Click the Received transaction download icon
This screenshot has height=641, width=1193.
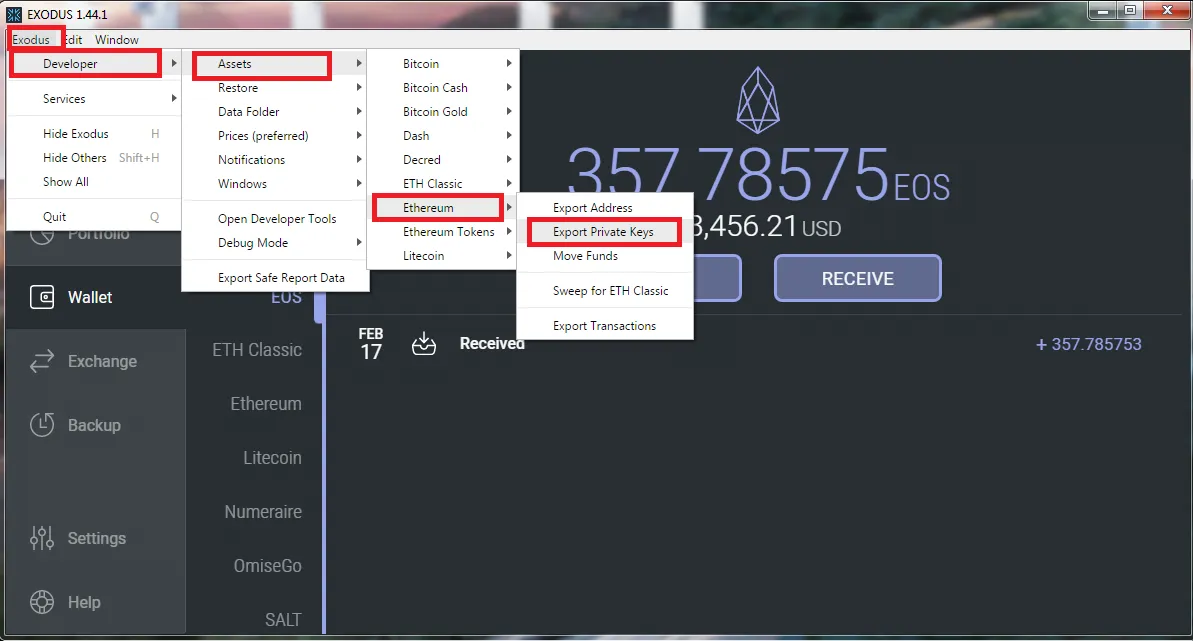(424, 344)
